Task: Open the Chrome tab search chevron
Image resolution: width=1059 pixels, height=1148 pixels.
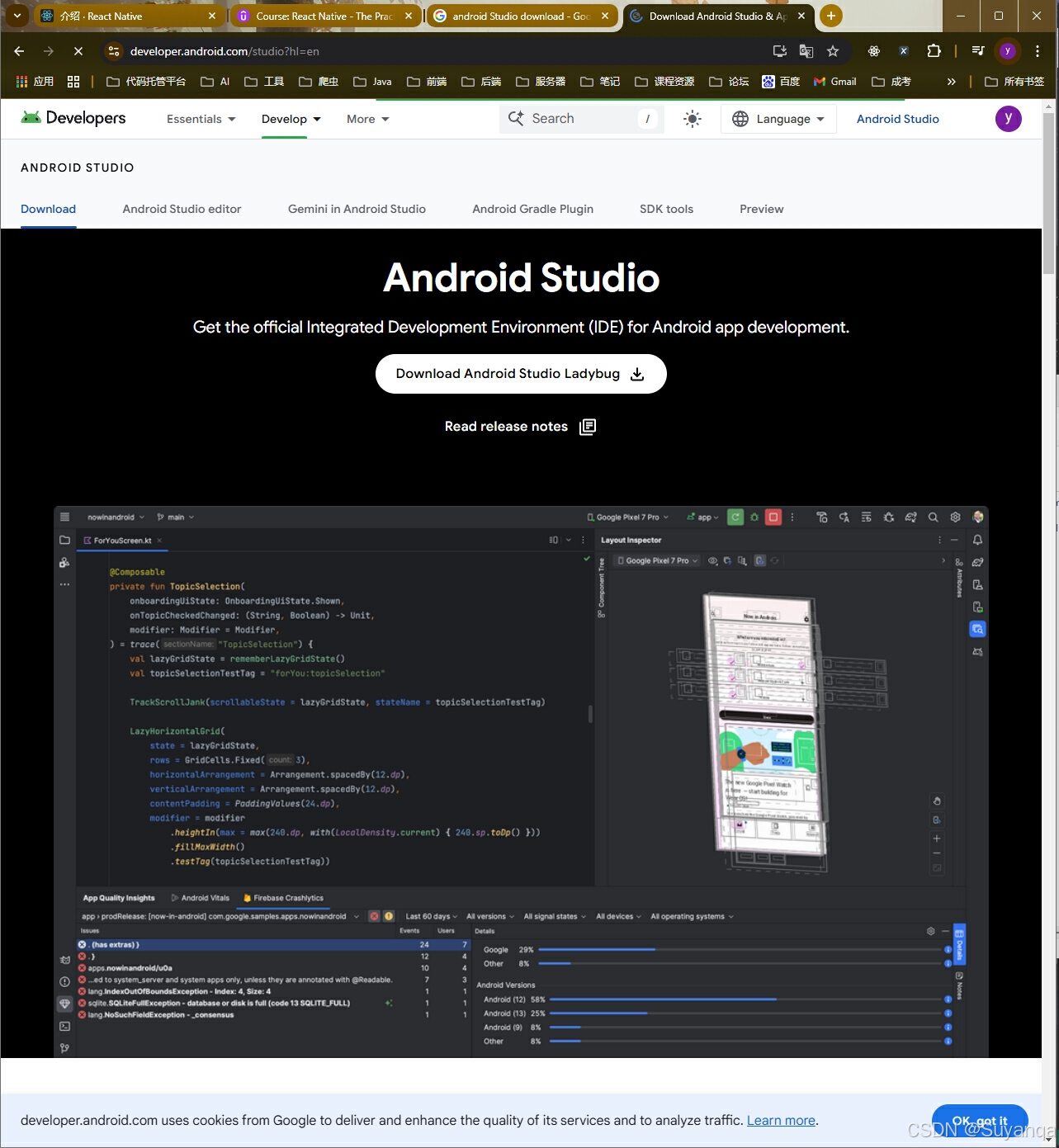Action: pos(17,16)
